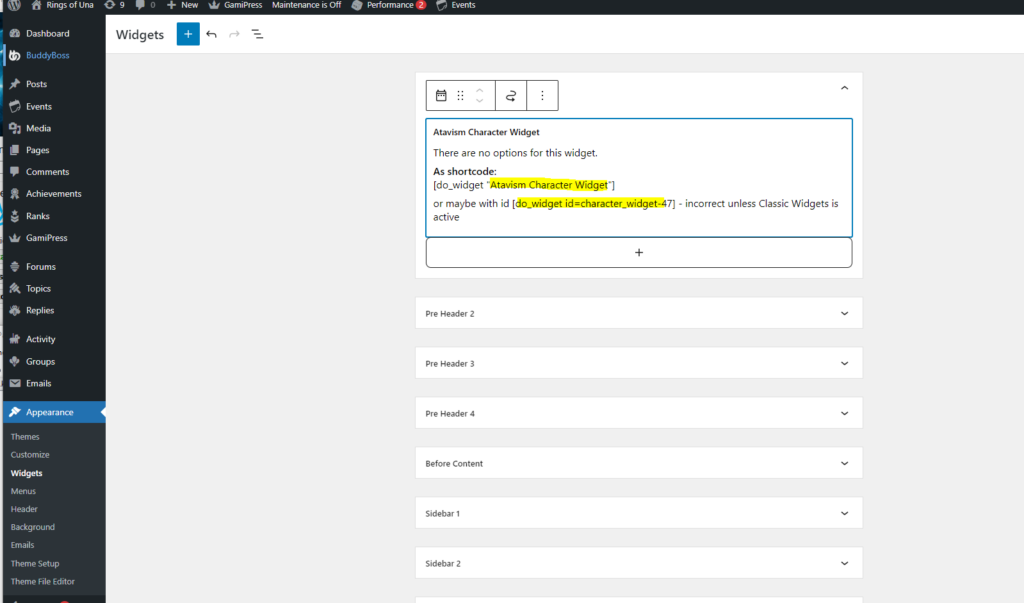
Task: Go to the GamiPress sidebar menu
Action: [x=46, y=238]
